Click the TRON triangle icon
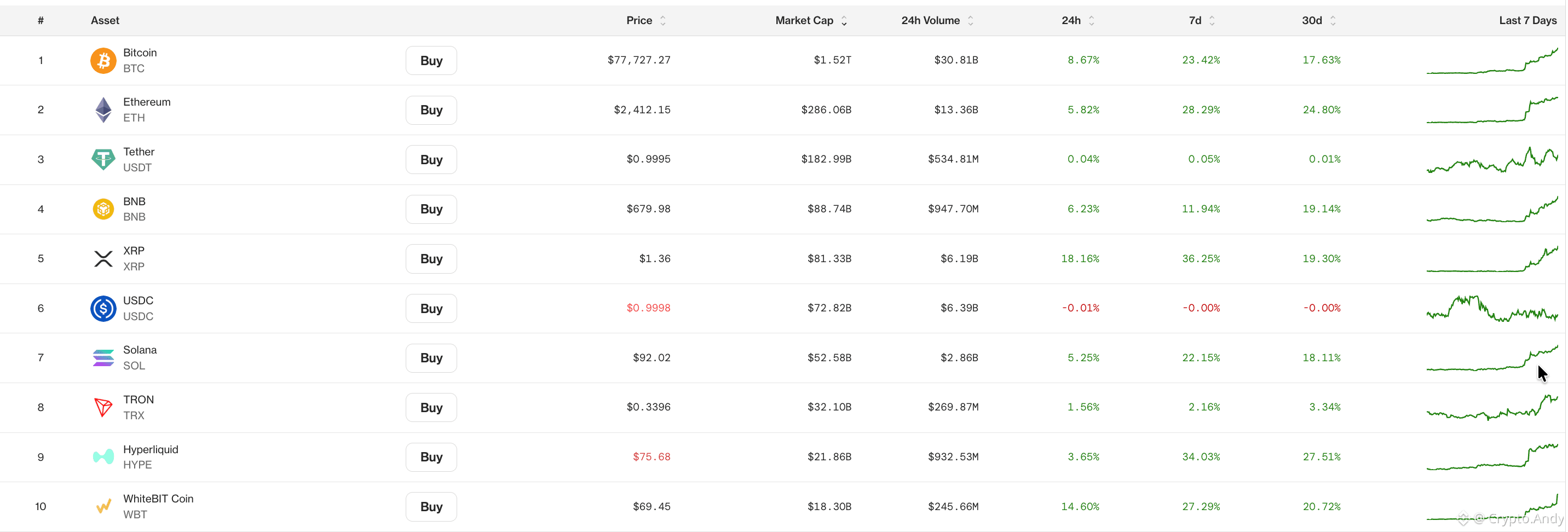The image size is (1568, 532). [103, 407]
